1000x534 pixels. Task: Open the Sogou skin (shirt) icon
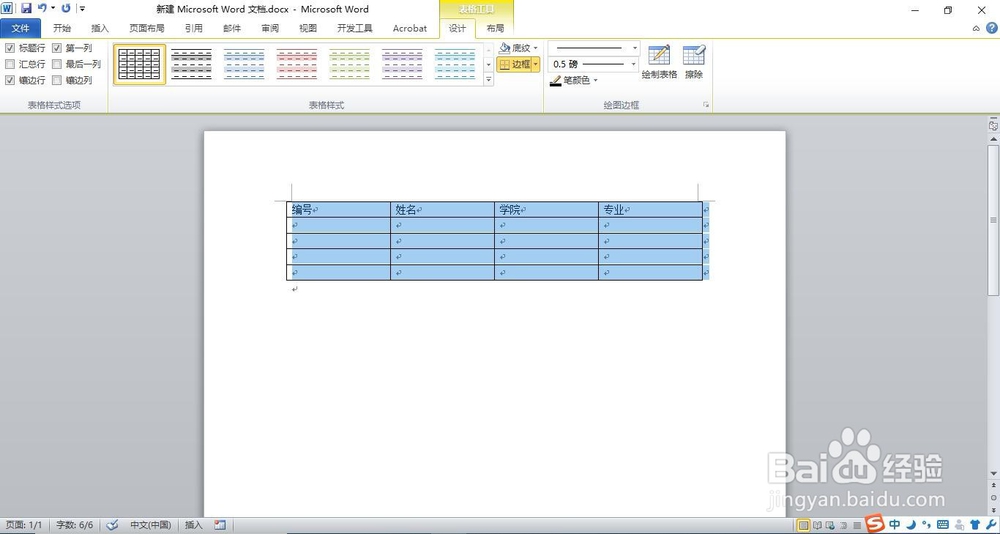pos(974,524)
